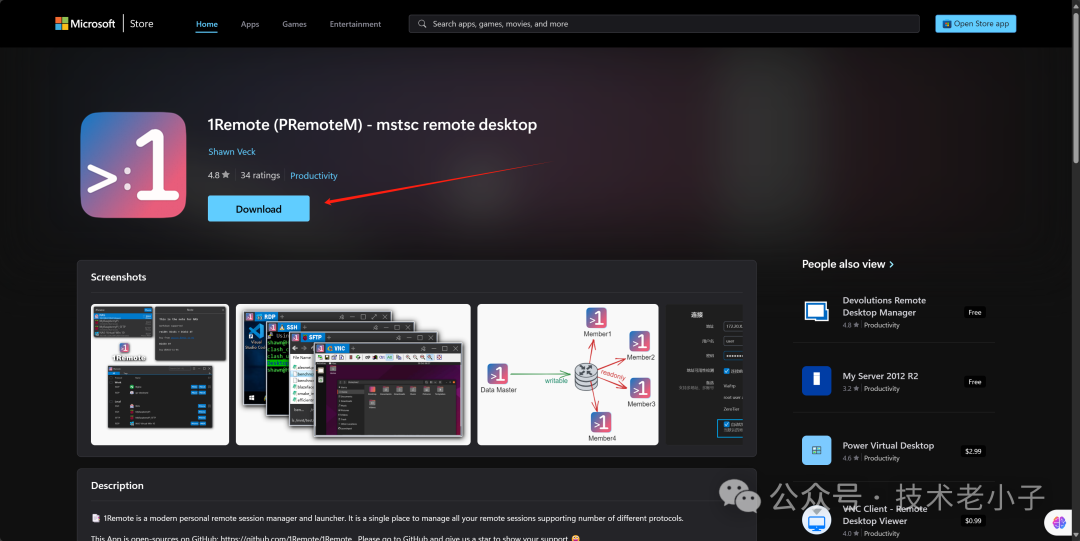Select the My Server 2012 R2 icon
The image size is (1080, 541).
pos(816,381)
